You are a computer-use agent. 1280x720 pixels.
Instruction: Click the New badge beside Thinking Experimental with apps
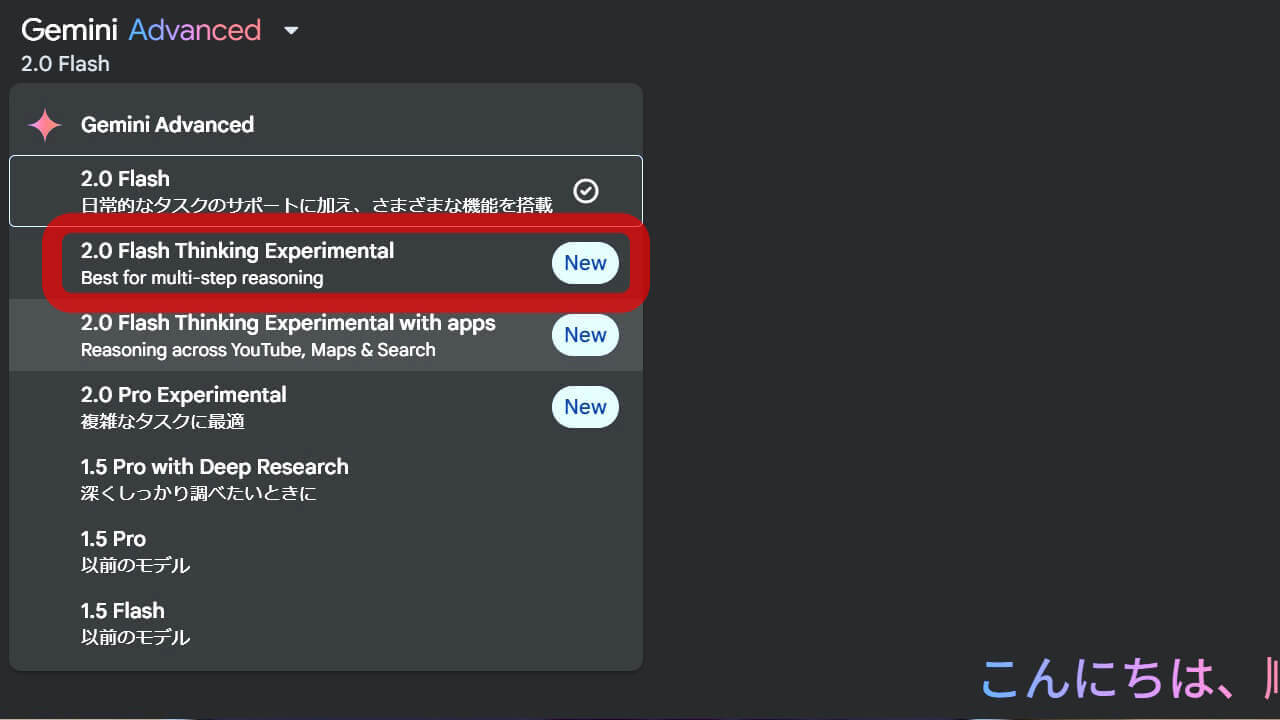[x=585, y=335]
